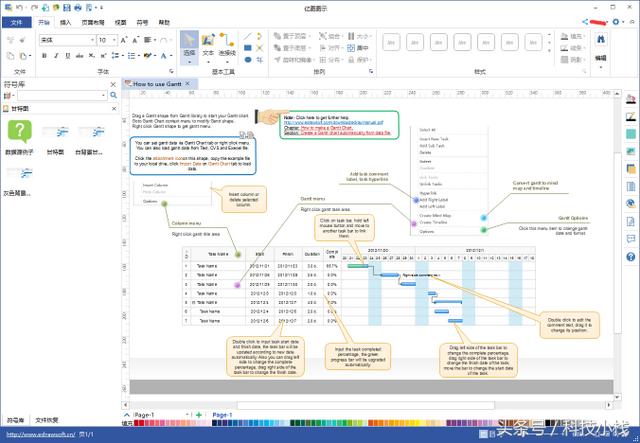
Task: Switch to the 页面布局 ribbon tab
Action: coord(92,20)
